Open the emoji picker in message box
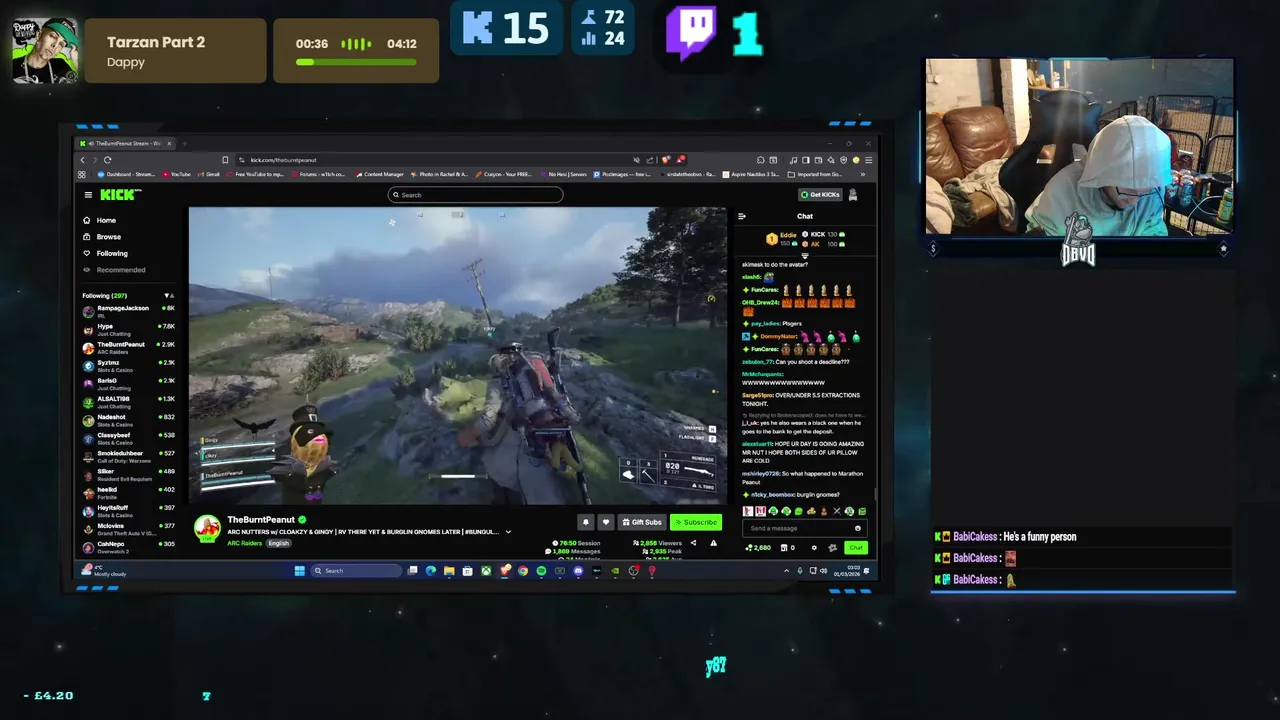The image size is (1280, 720). pyautogui.click(x=857, y=528)
